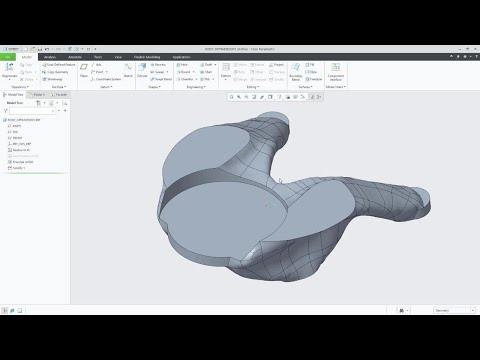This screenshot has width=480, height=360.
Task: Click Copy Geometry
Action: 55,72
